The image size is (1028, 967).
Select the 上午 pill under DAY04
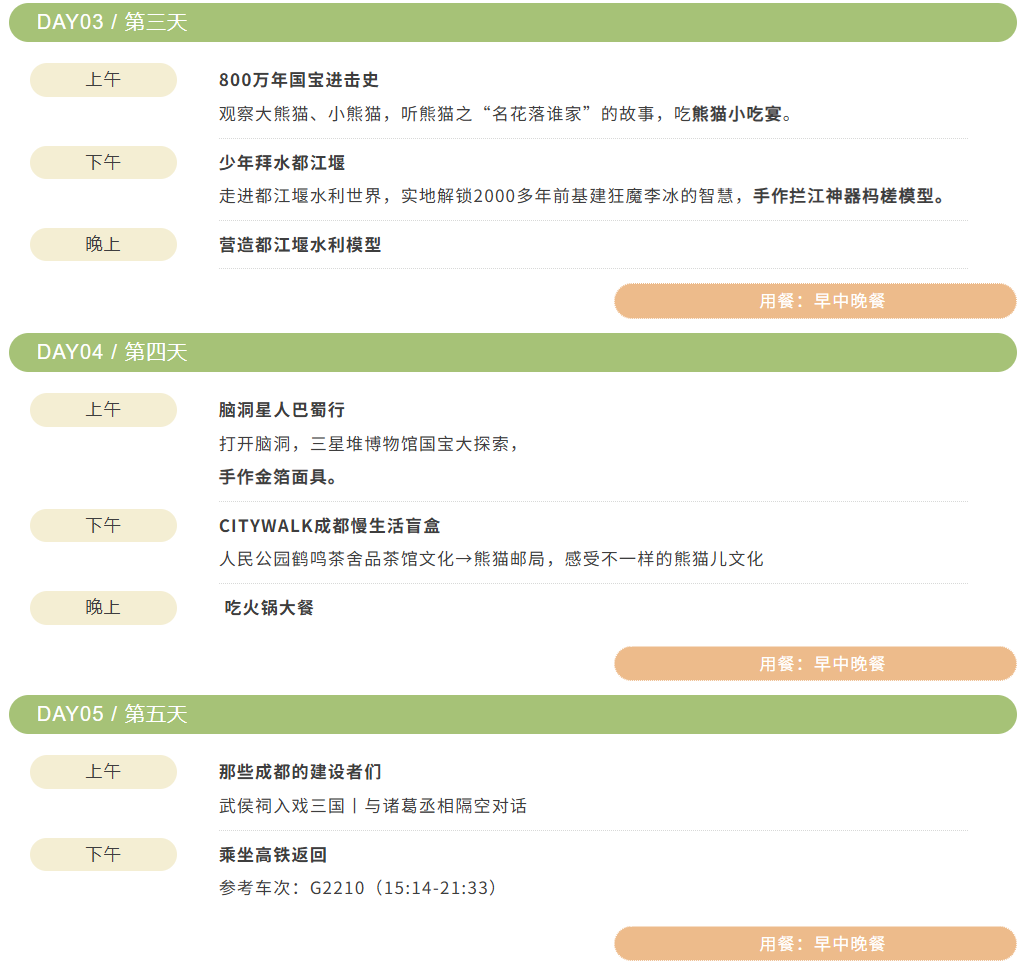click(x=102, y=410)
